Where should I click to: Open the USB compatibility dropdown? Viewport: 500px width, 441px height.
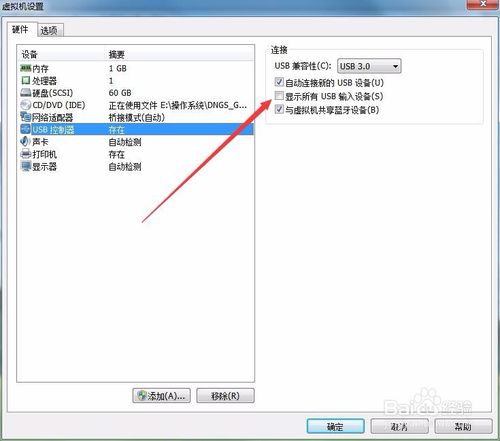coord(369,66)
